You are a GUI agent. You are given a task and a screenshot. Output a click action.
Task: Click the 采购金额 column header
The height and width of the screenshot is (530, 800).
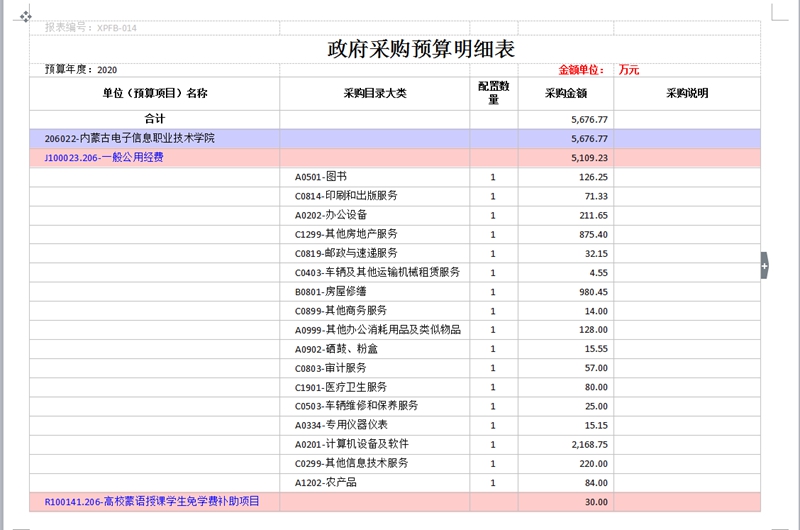(565, 93)
